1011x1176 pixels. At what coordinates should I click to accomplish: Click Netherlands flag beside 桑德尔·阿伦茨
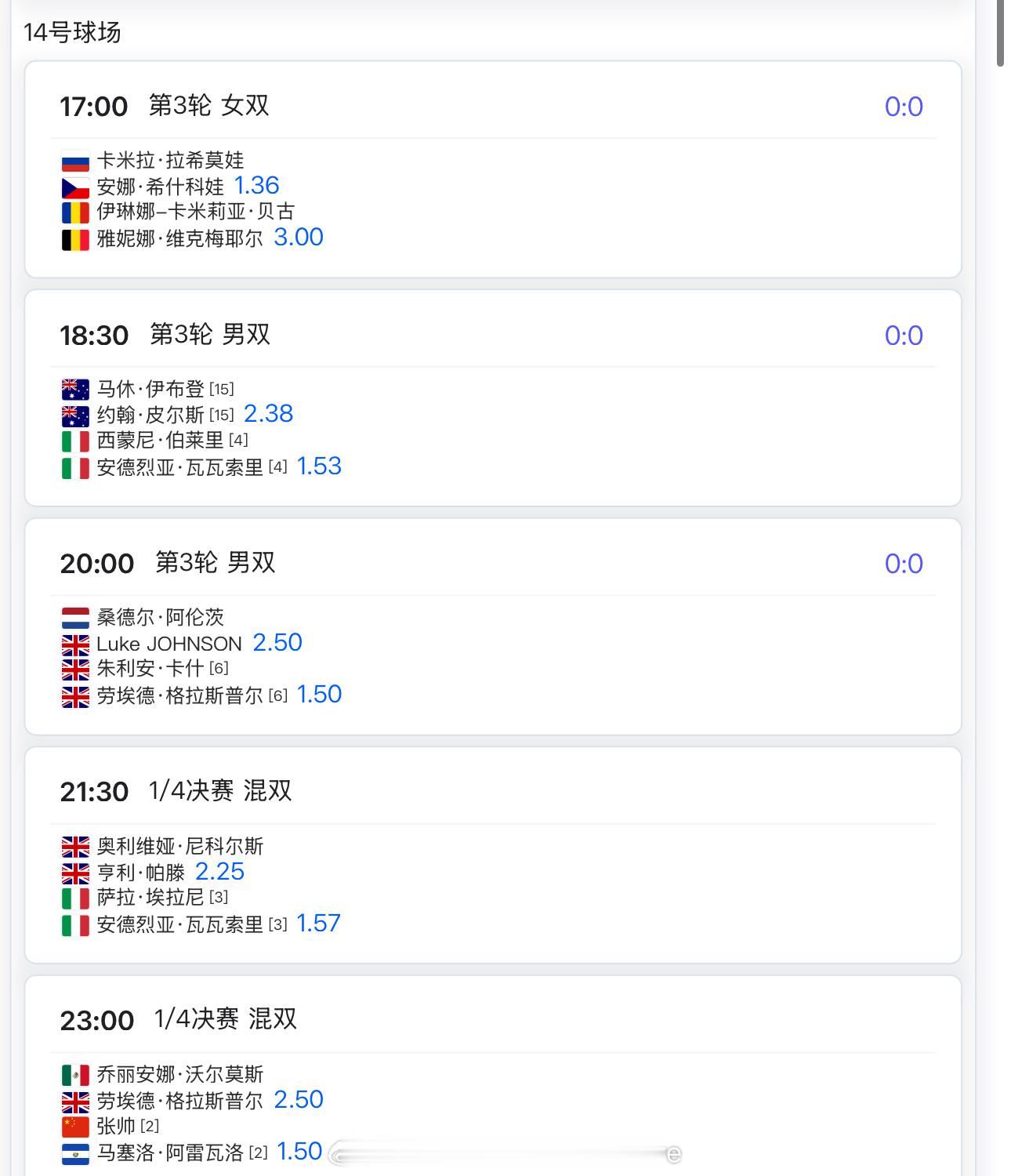click(x=75, y=619)
